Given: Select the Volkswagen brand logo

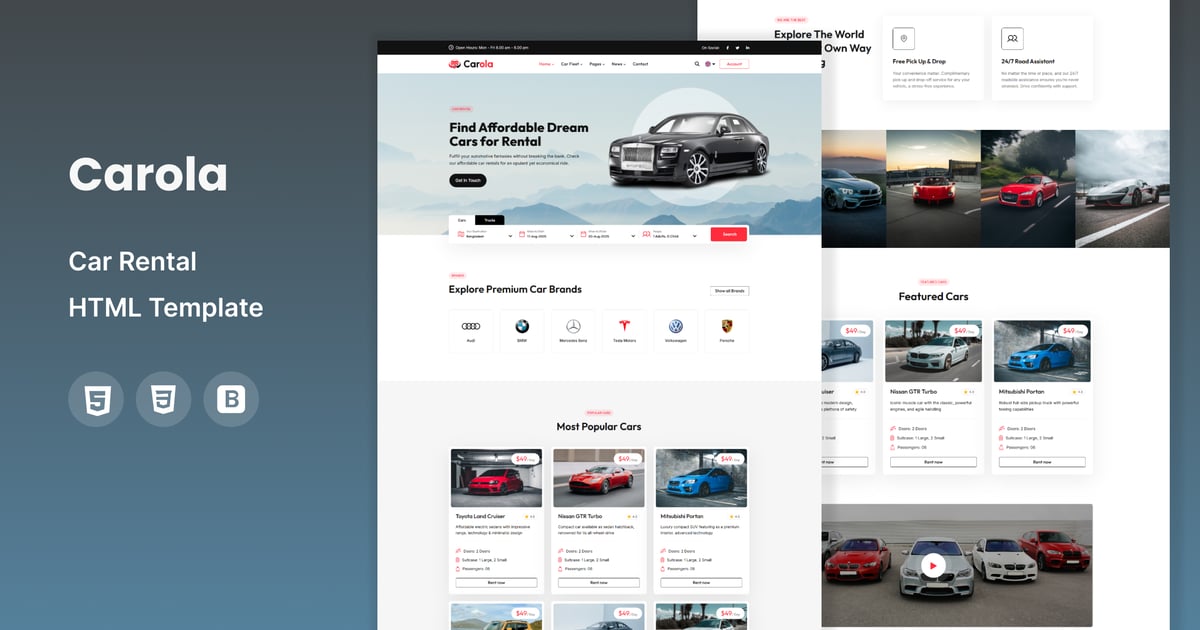Looking at the screenshot, I should pyautogui.click(x=675, y=326).
